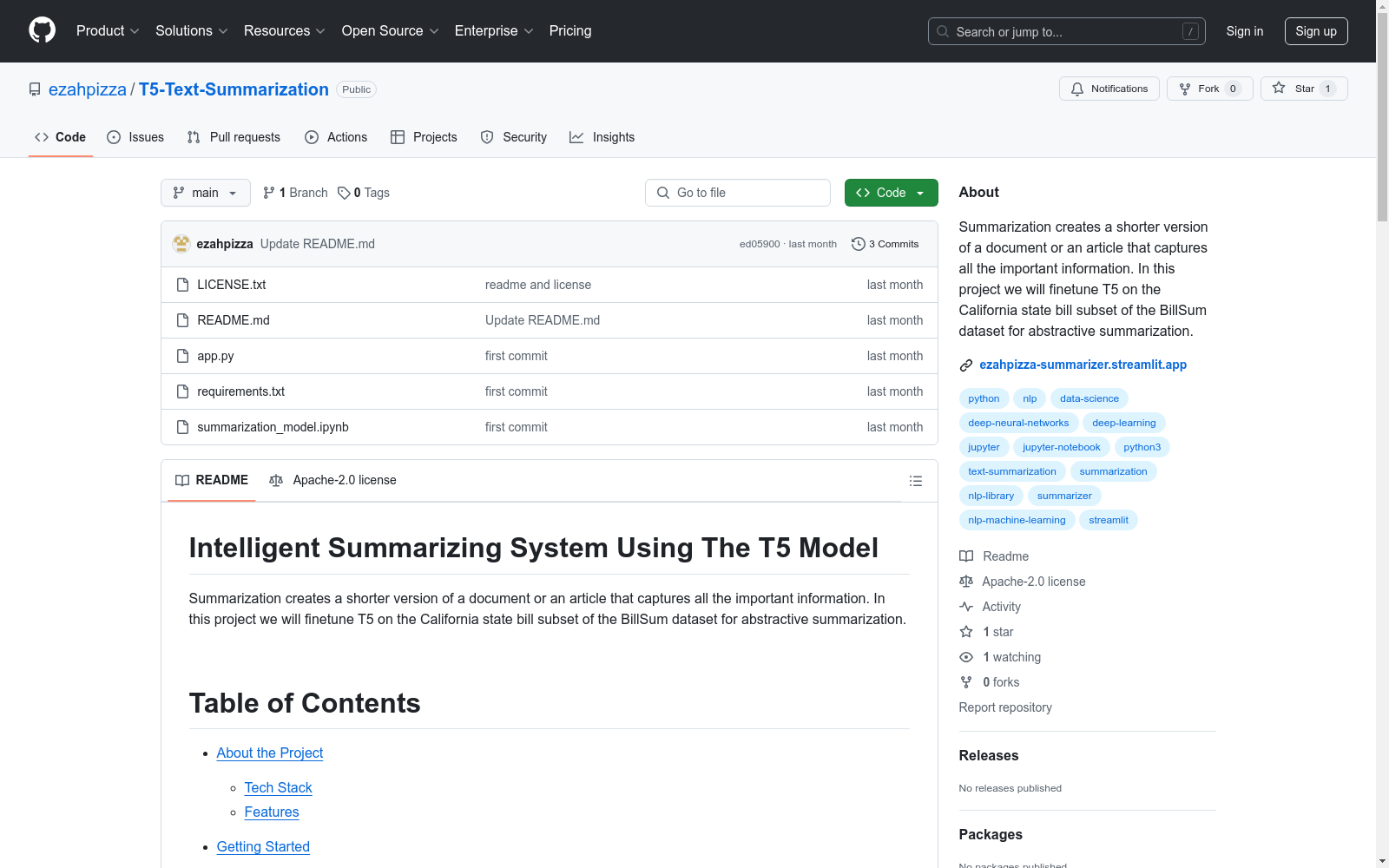Click the star icon beside 1 star
Image resolution: width=1389 pixels, height=868 pixels.
tap(966, 632)
